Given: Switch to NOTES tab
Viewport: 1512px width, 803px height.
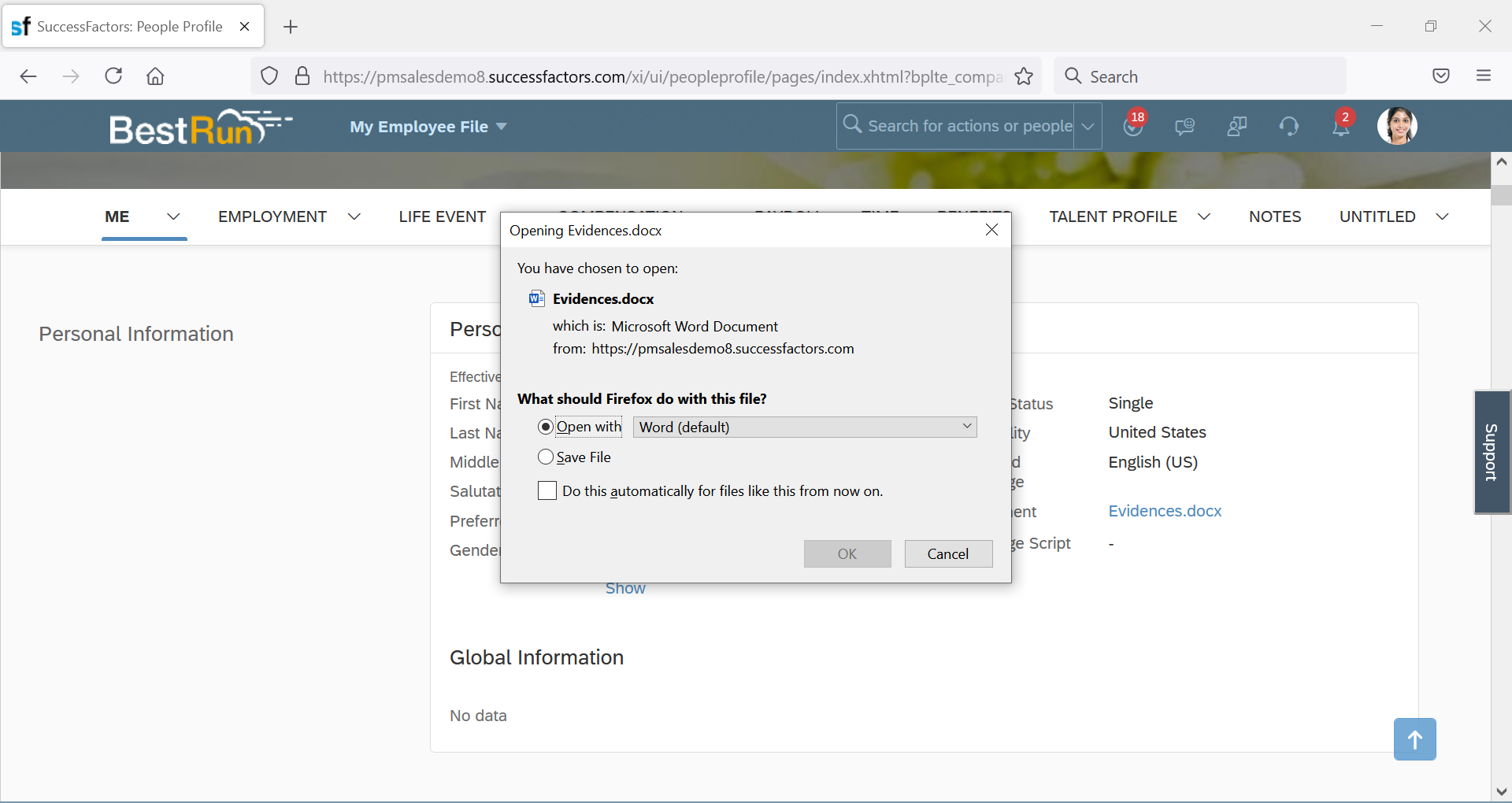Looking at the screenshot, I should point(1275,216).
